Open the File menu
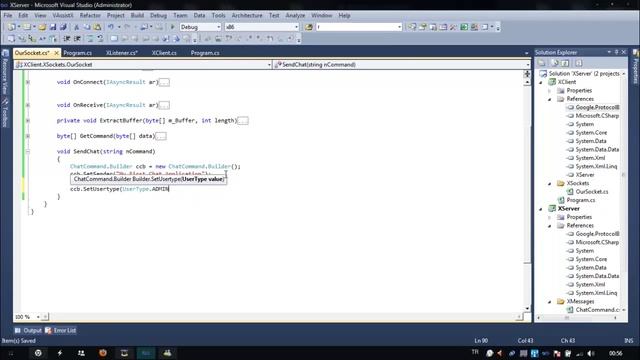Viewport: 640px width, 360px height. [x=8, y=16]
